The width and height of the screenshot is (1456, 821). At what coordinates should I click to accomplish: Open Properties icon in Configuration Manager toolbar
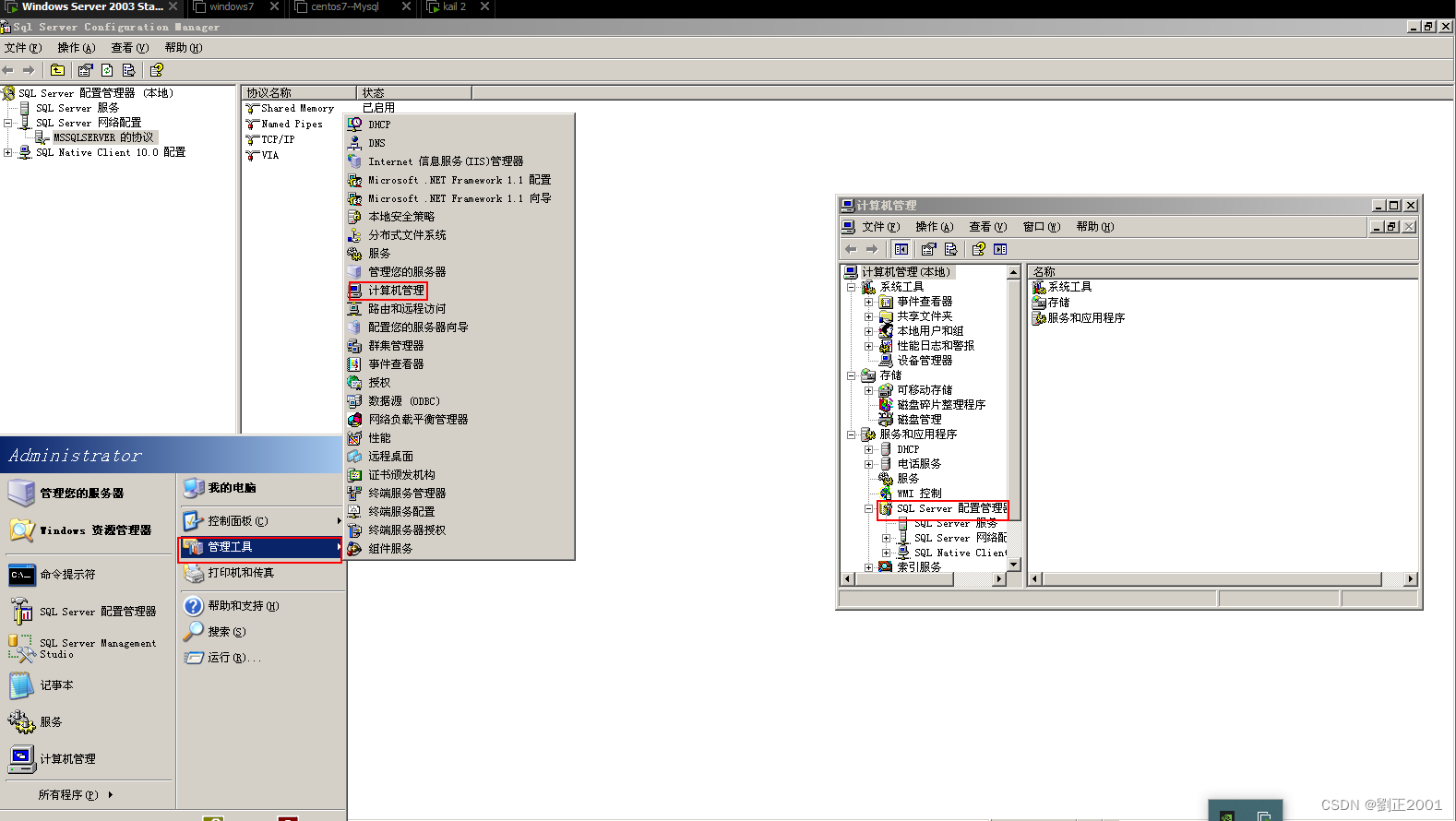click(x=86, y=70)
